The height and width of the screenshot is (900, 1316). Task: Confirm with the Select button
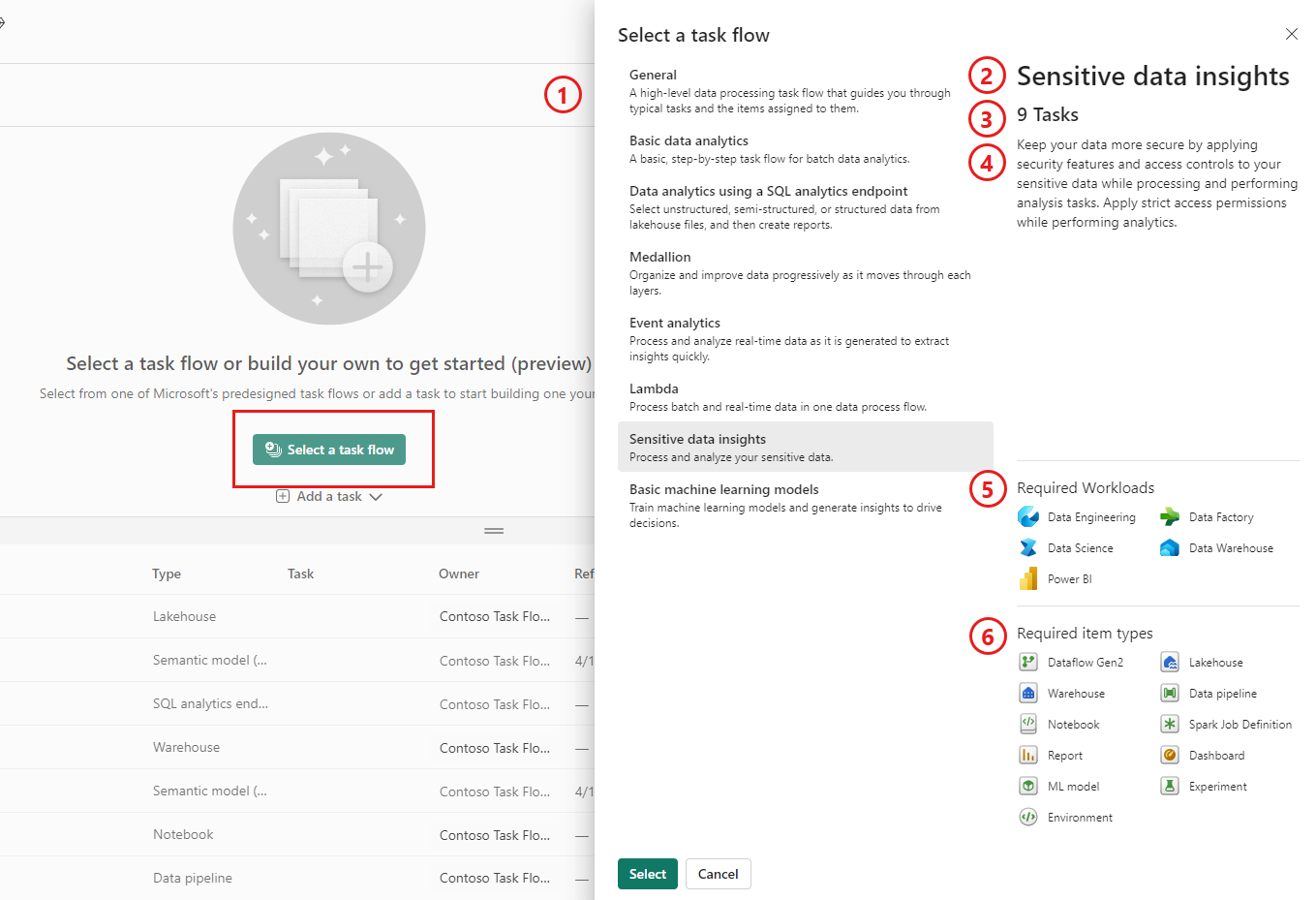click(648, 874)
